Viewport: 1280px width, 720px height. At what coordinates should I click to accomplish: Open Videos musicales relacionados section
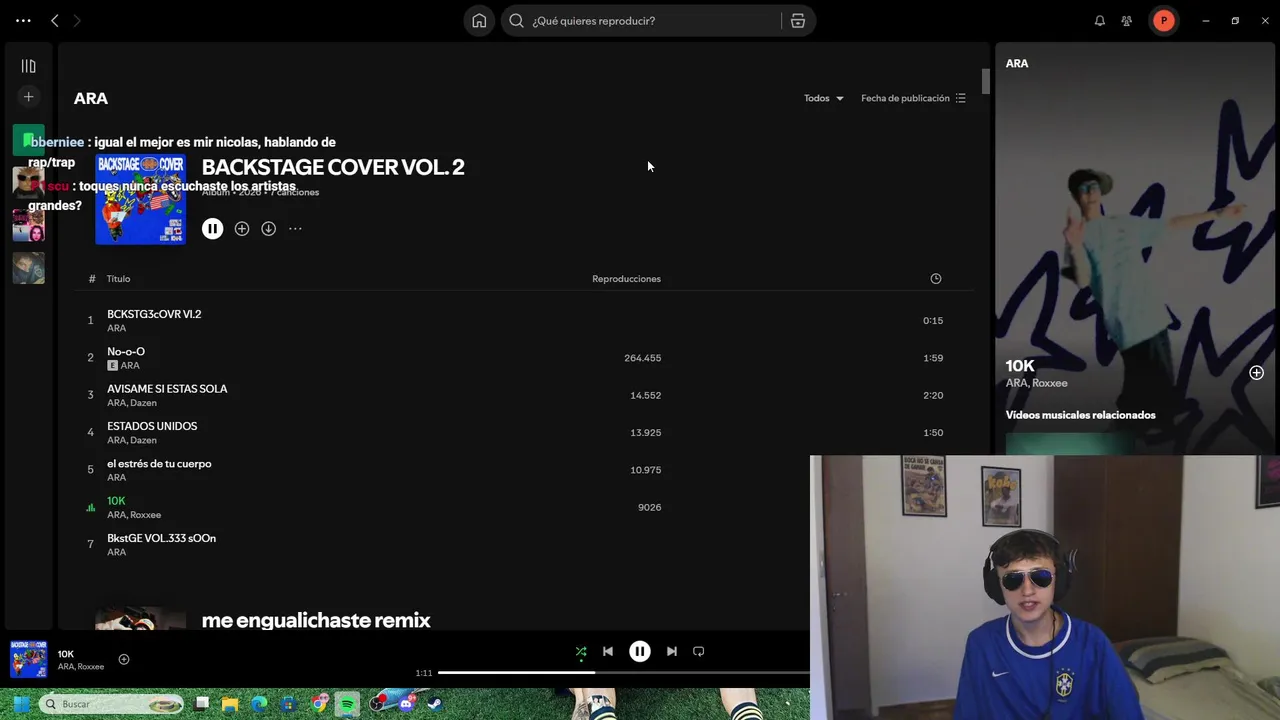click(1080, 415)
